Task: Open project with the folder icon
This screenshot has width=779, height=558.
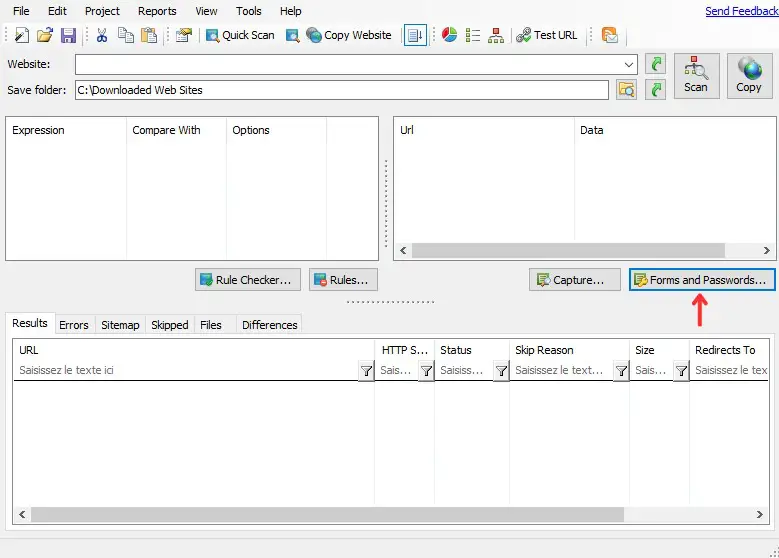Action: [x=45, y=35]
